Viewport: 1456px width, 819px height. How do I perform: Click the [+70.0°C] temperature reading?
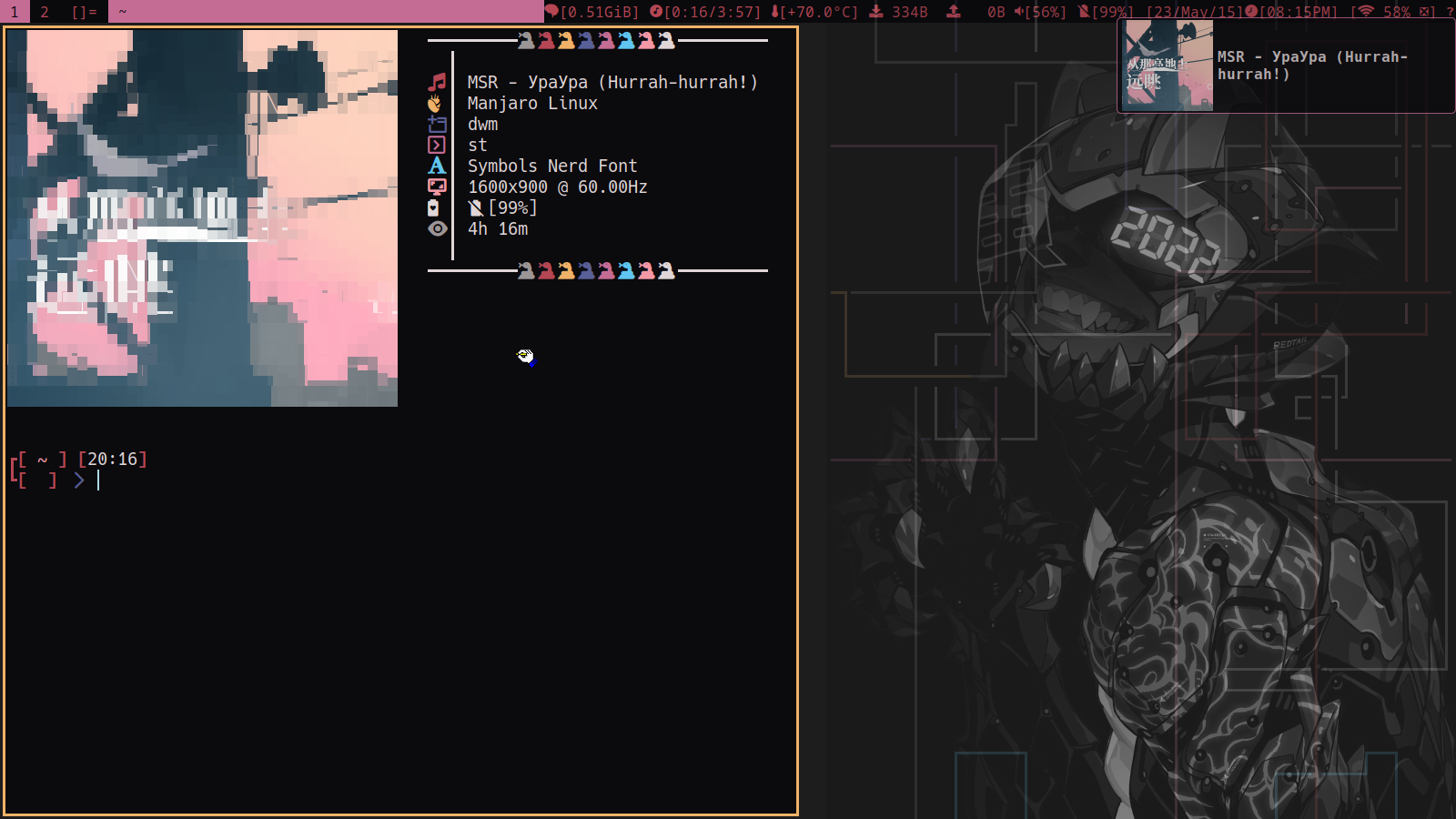(x=819, y=12)
